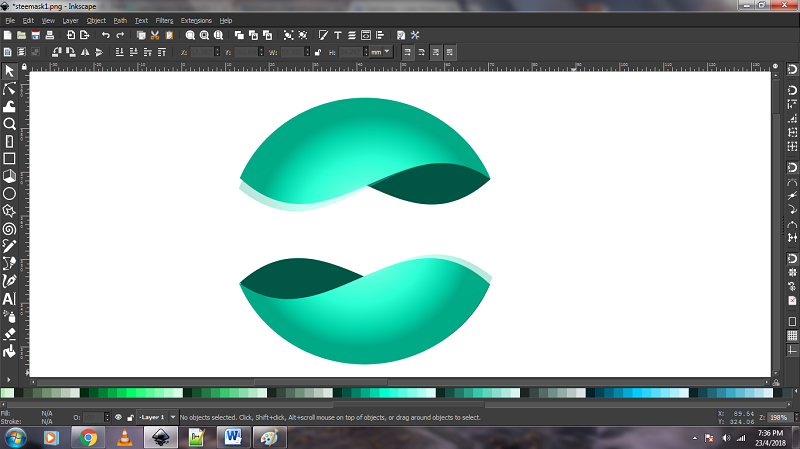Choose the Spray tool
The width and height of the screenshot is (800, 449).
coord(9,316)
